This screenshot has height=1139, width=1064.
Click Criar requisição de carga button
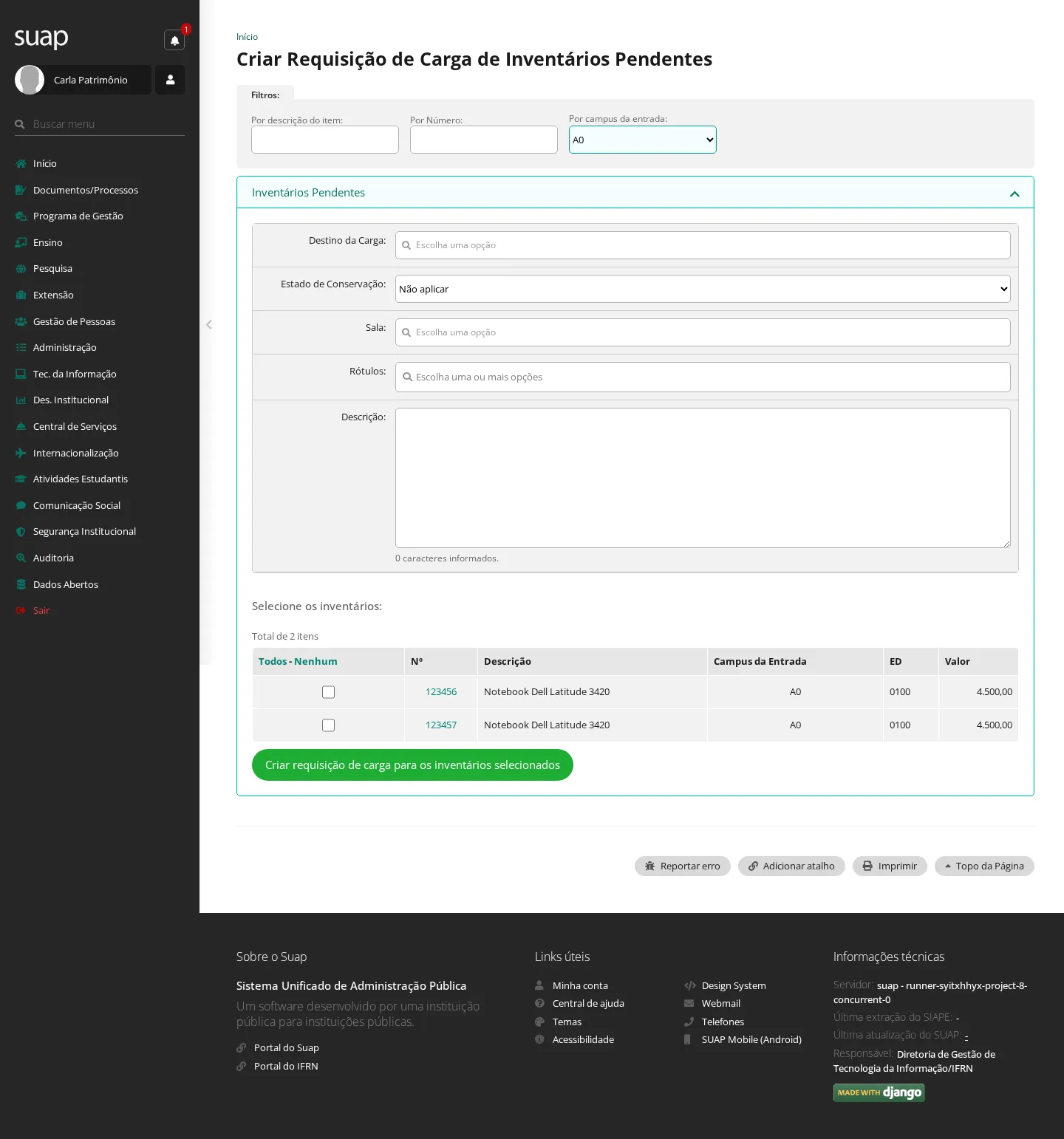412,765
